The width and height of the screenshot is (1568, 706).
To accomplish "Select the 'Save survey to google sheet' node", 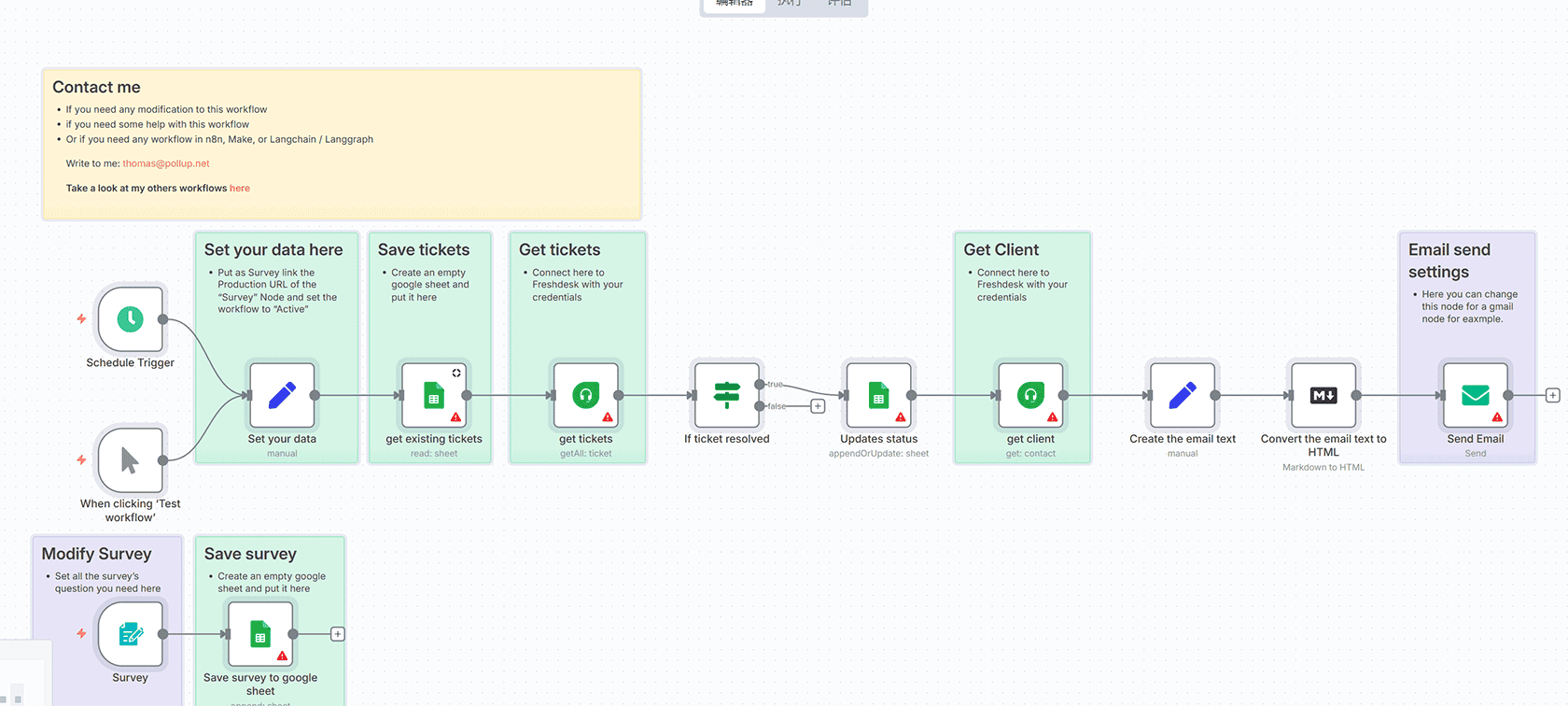I will coord(260,634).
